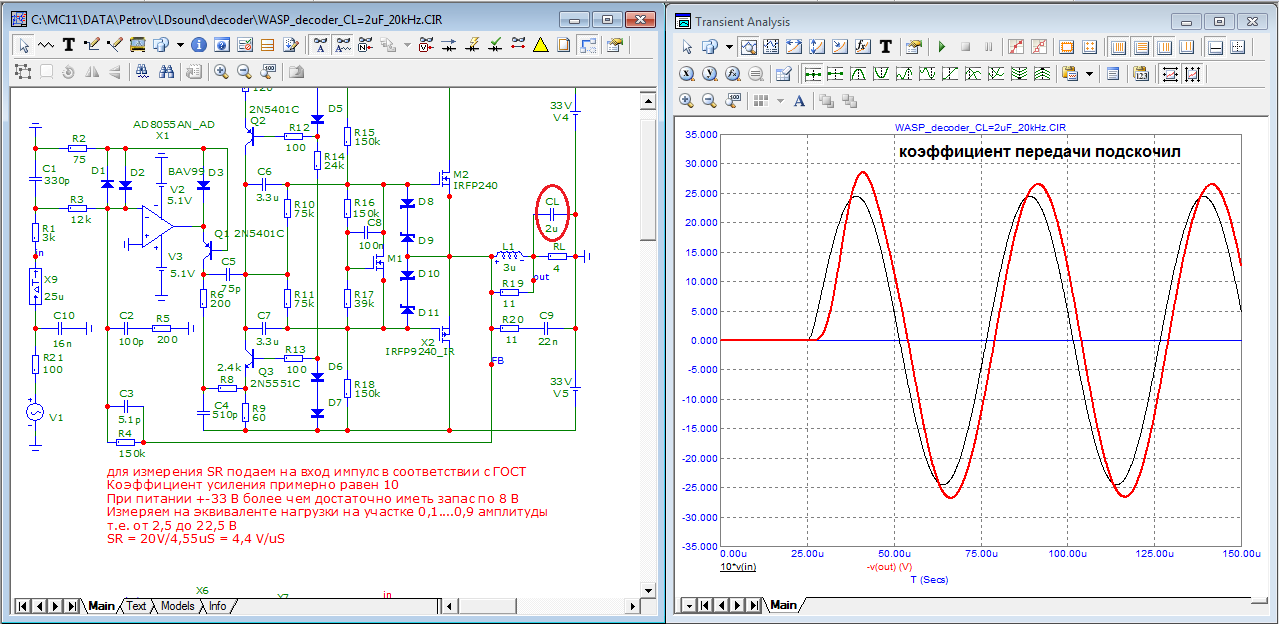Image resolution: width=1279 pixels, height=624 pixels.
Task: Click the yellow triangle toolbar icon
Action: coord(540,45)
